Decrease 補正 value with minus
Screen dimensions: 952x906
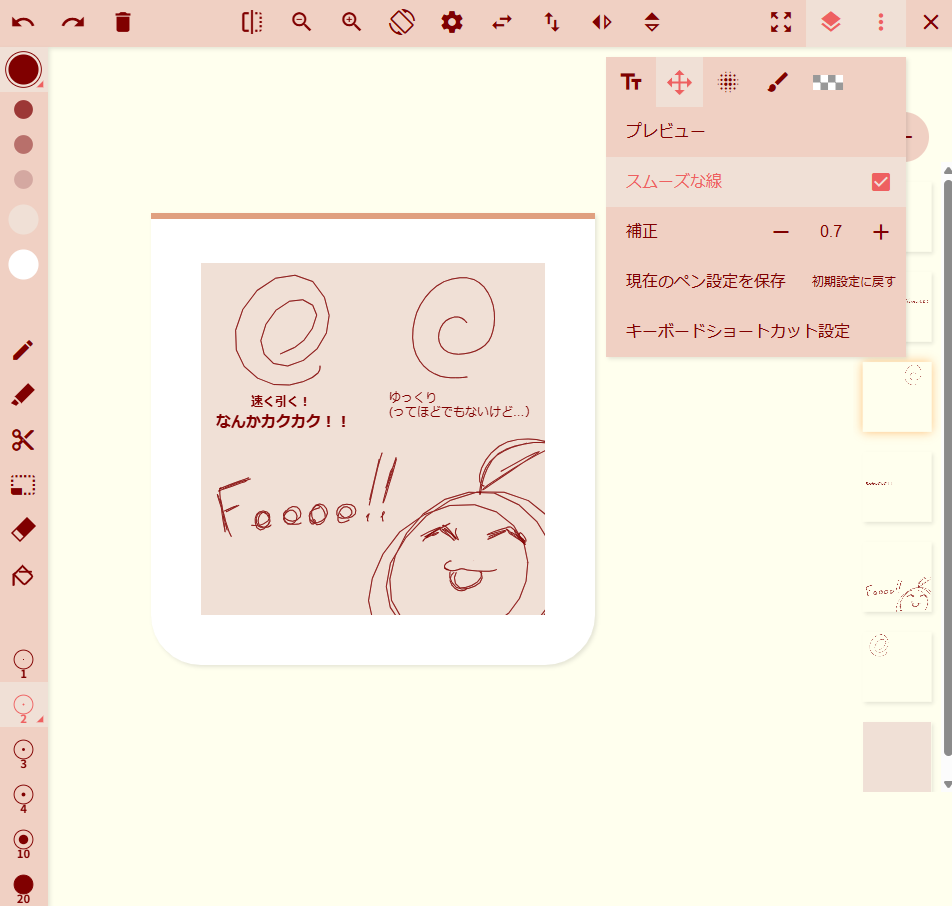[781, 232]
